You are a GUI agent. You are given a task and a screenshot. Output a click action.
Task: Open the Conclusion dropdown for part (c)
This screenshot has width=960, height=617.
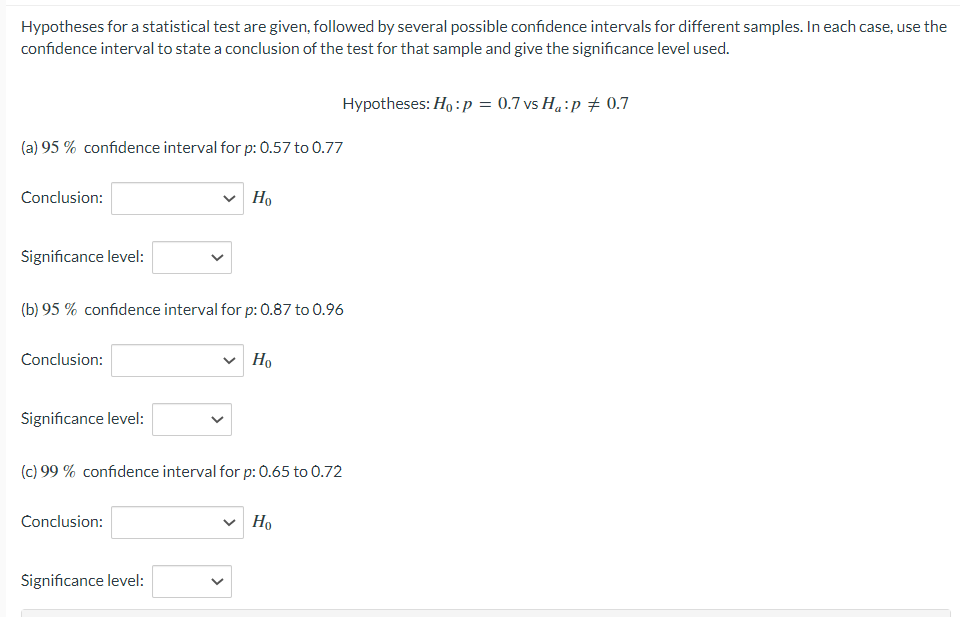tap(177, 521)
